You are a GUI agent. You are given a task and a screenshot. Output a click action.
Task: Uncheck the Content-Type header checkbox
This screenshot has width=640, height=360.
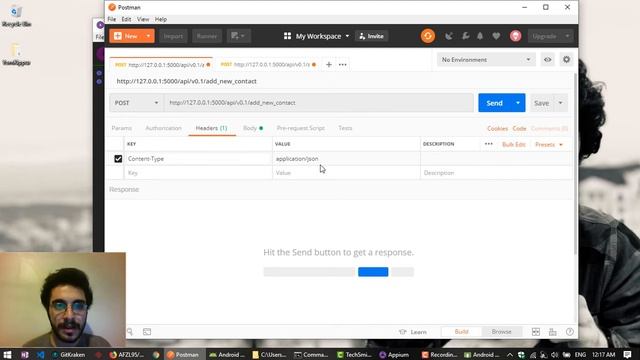coord(118,159)
